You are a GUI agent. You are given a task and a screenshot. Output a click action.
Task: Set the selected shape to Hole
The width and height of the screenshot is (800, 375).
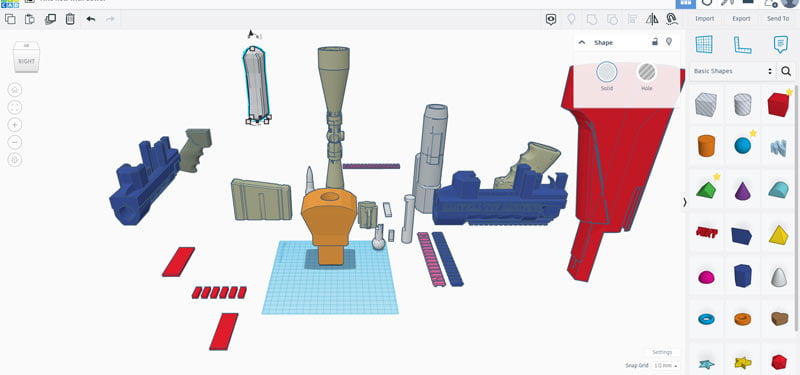tap(646, 72)
